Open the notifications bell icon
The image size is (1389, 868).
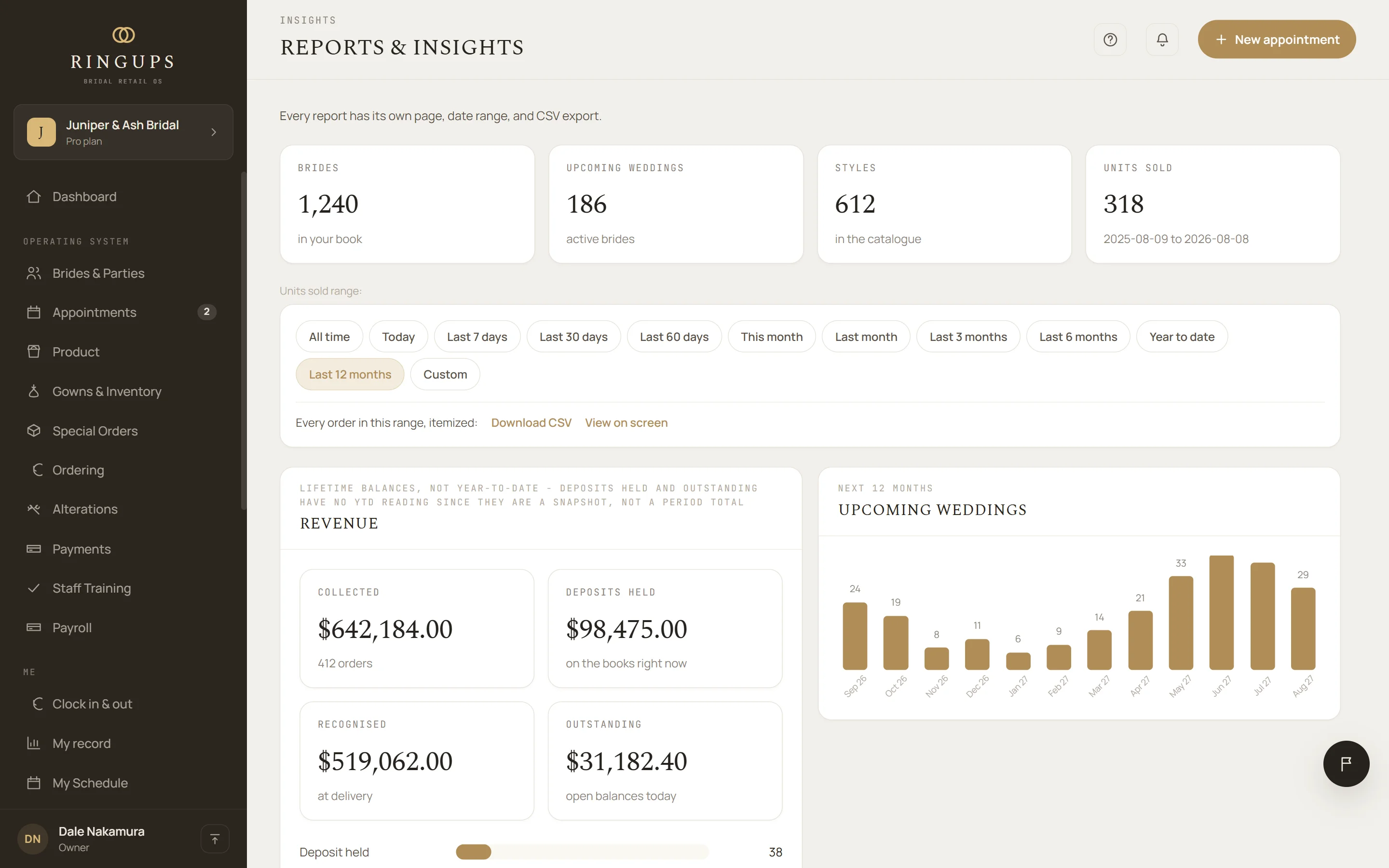point(1162,40)
